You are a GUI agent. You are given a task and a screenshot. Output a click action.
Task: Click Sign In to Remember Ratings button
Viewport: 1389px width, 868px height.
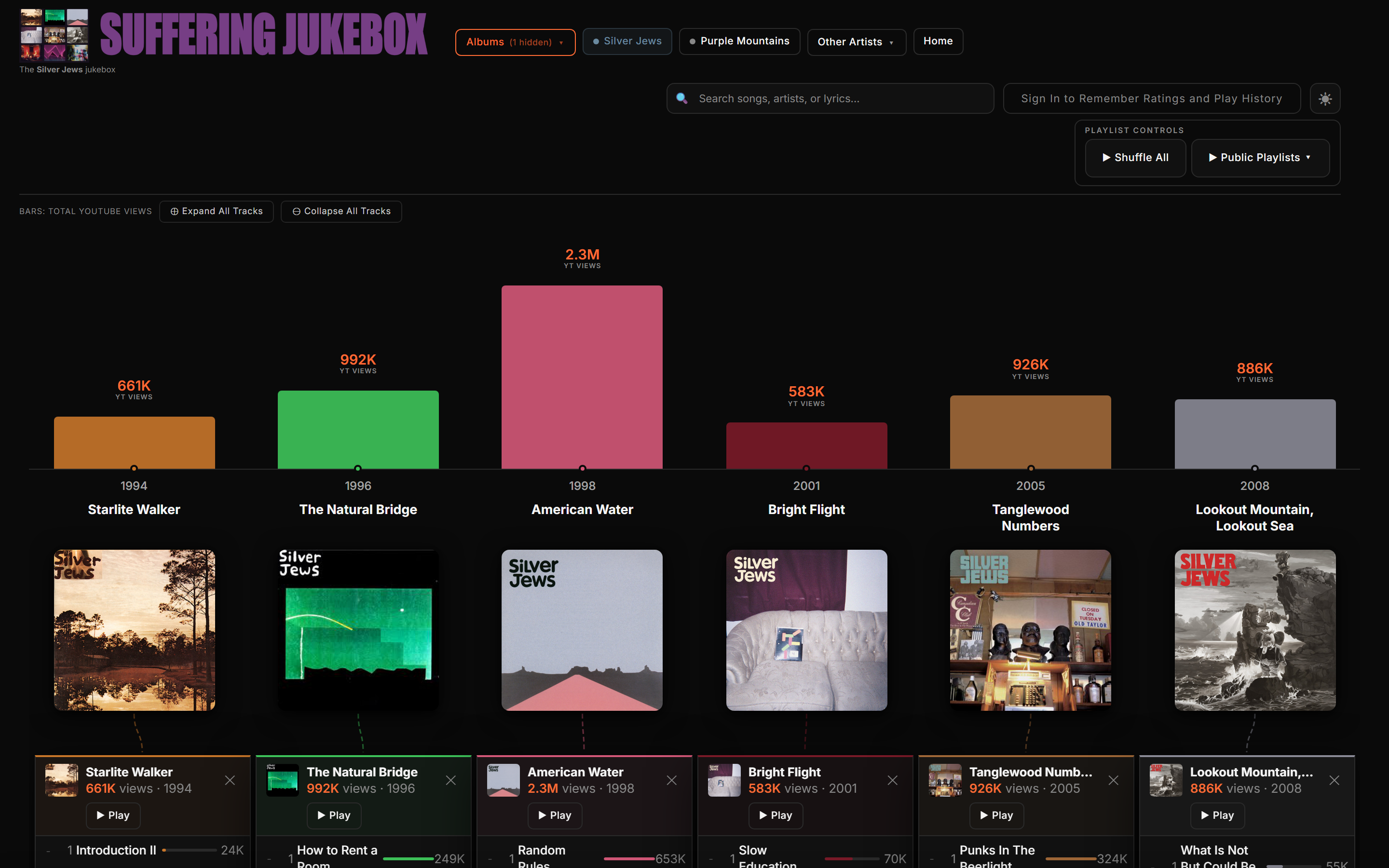(1151, 99)
